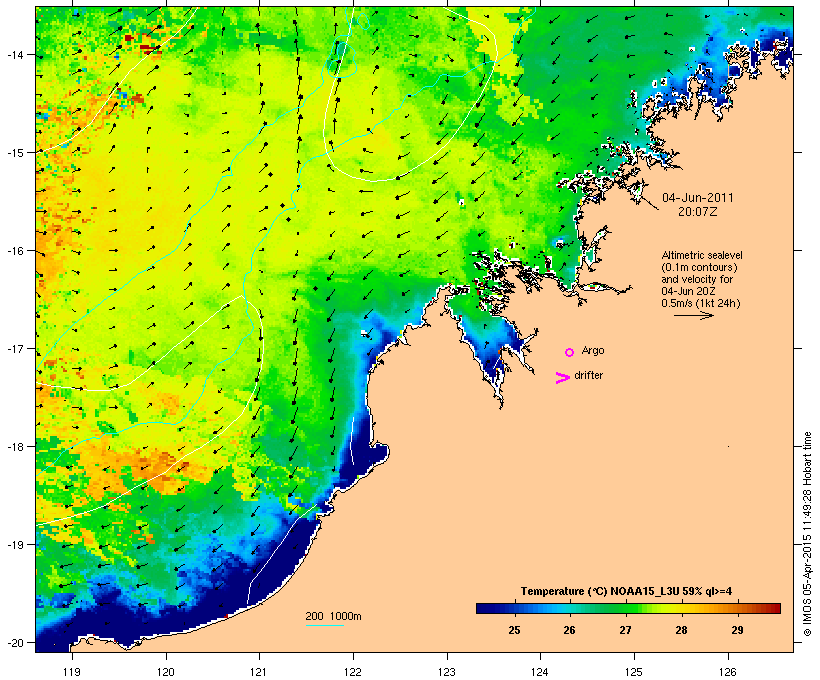
Task: Click the '(0.1m contours)' text
Action: point(699,267)
